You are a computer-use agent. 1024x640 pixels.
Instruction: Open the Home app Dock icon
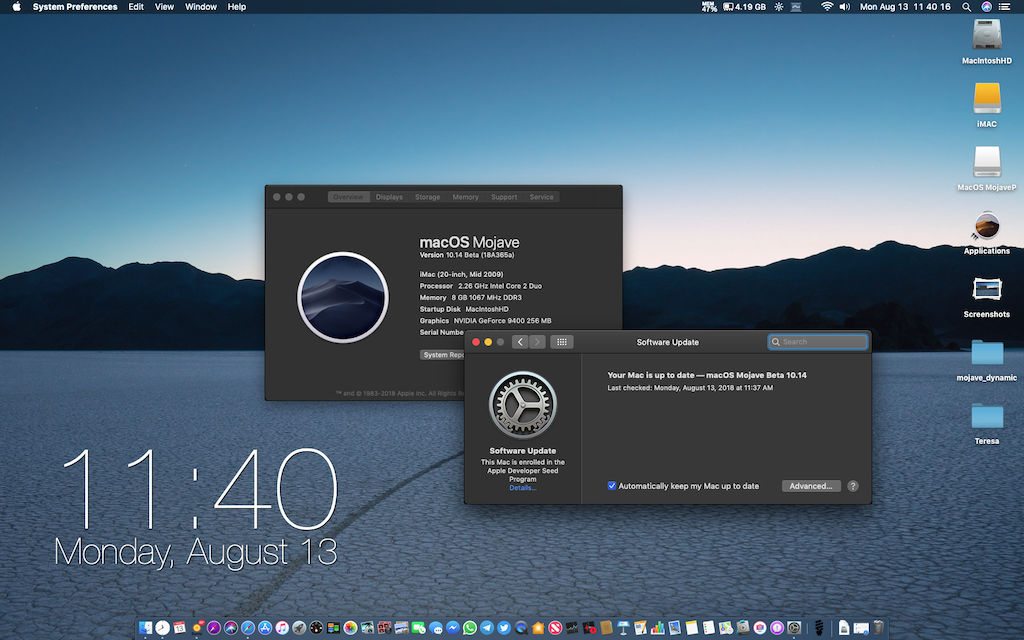pos(537,628)
